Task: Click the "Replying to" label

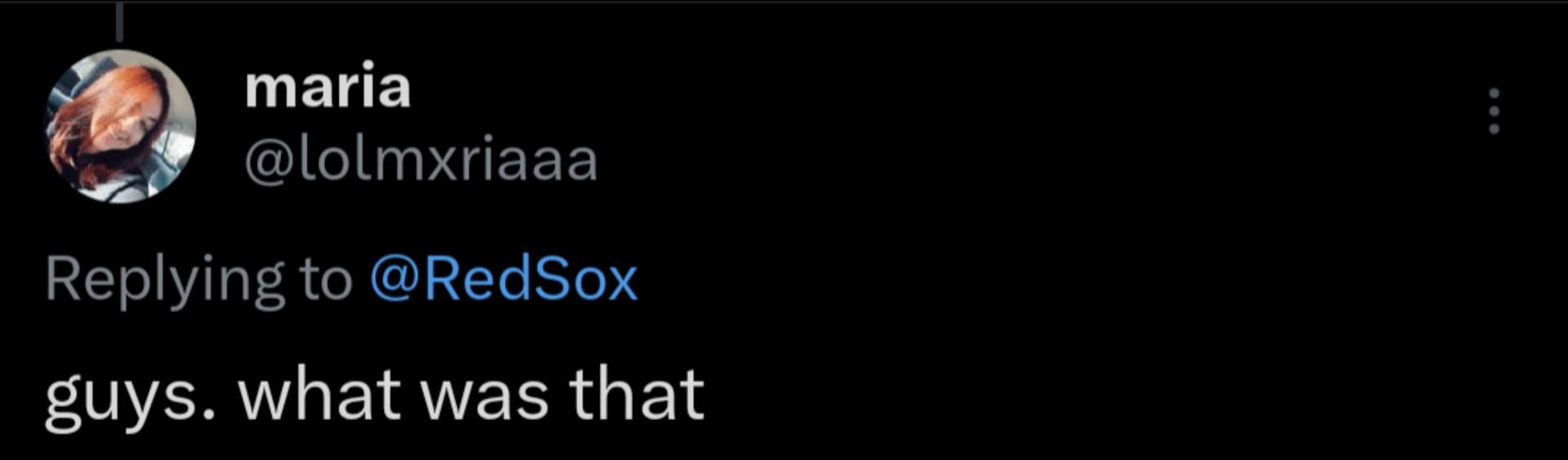Action: click(x=198, y=280)
